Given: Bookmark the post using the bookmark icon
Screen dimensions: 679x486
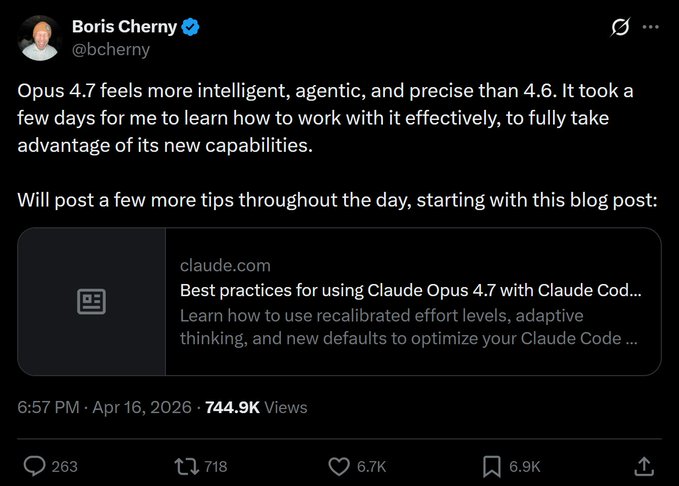Looking at the screenshot, I should 491,467.
